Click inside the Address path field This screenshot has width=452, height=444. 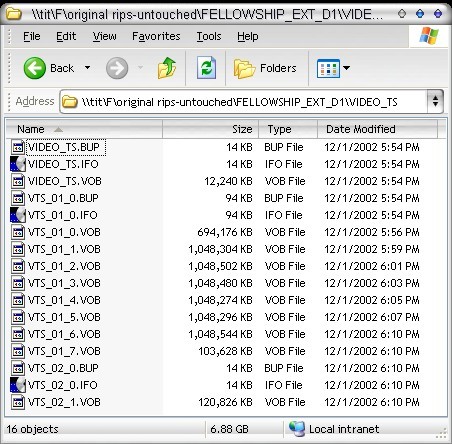[x=243, y=101]
